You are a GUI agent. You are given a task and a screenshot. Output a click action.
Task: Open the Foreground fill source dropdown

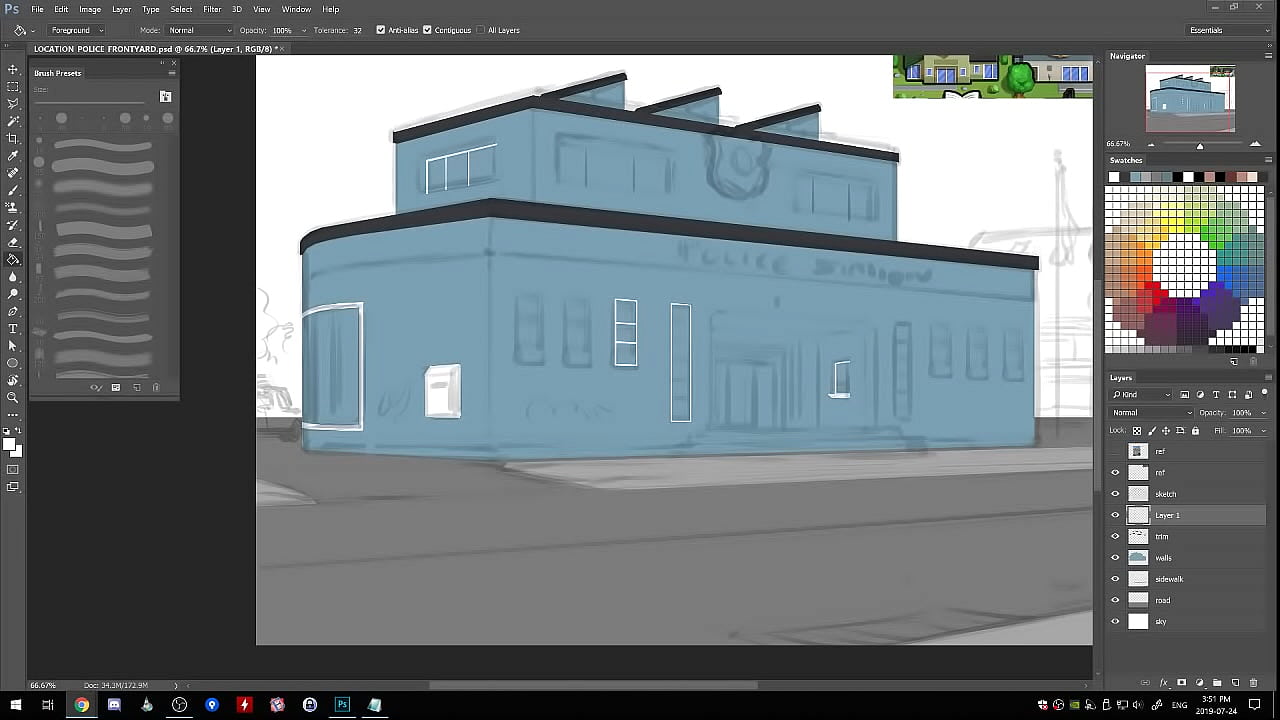[76, 30]
